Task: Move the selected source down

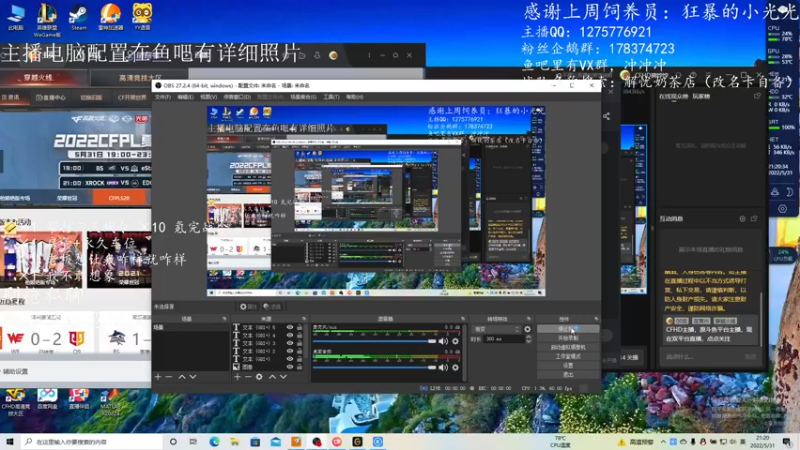Action: coord(283,377)
